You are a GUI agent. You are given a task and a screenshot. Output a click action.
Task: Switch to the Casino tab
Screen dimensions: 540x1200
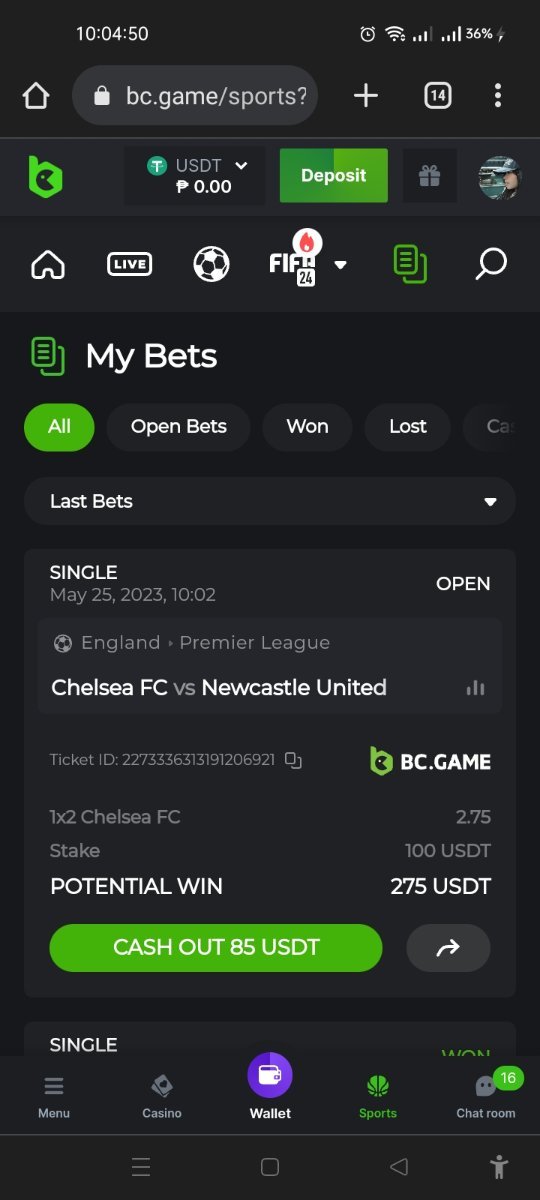click(x=162, y=1096)
